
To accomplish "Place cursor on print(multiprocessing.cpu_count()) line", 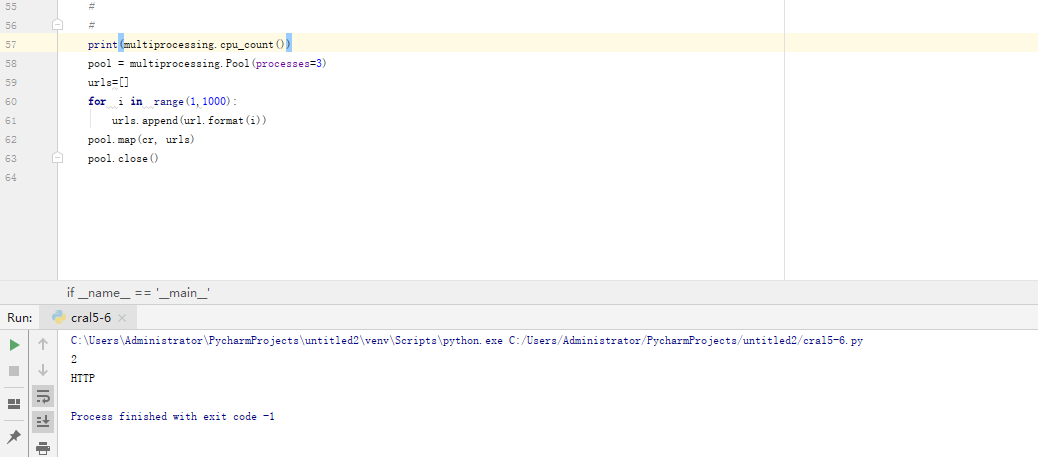I will click(x=189, y=44).
